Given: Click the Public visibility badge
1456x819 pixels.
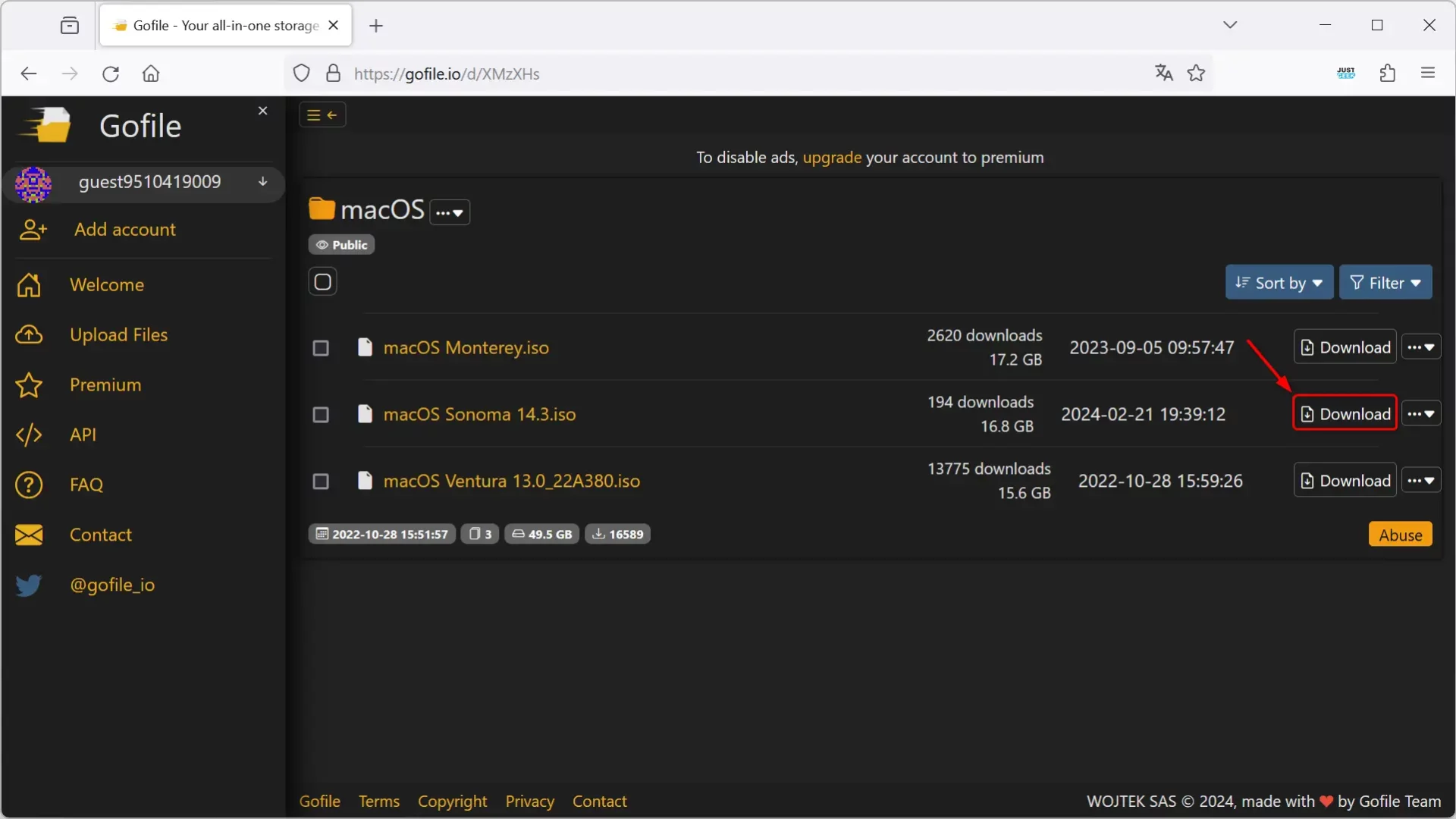Looking at the screenshot, I should coord(341,245).
